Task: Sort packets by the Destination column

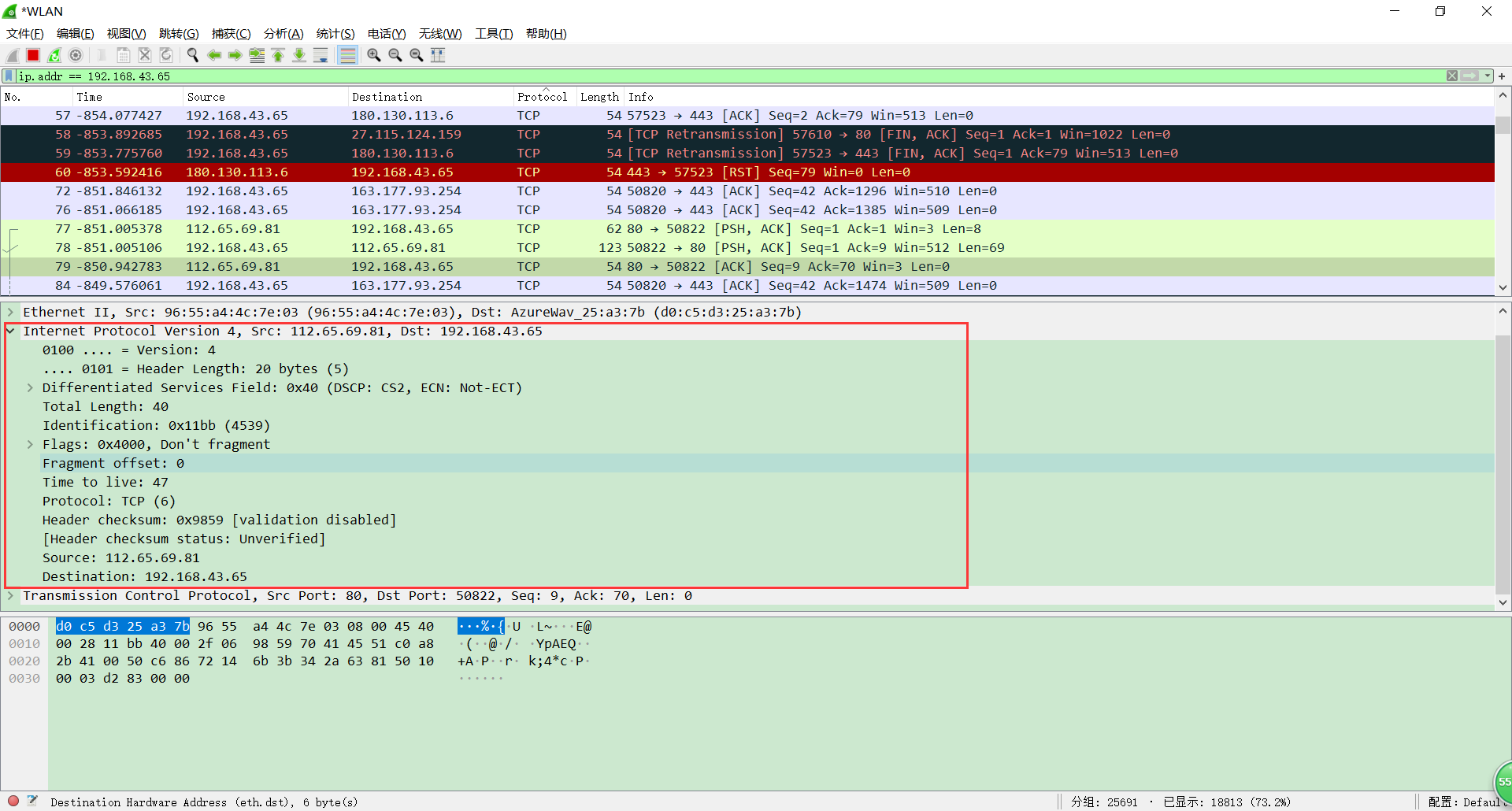Action: click(431, 97)
